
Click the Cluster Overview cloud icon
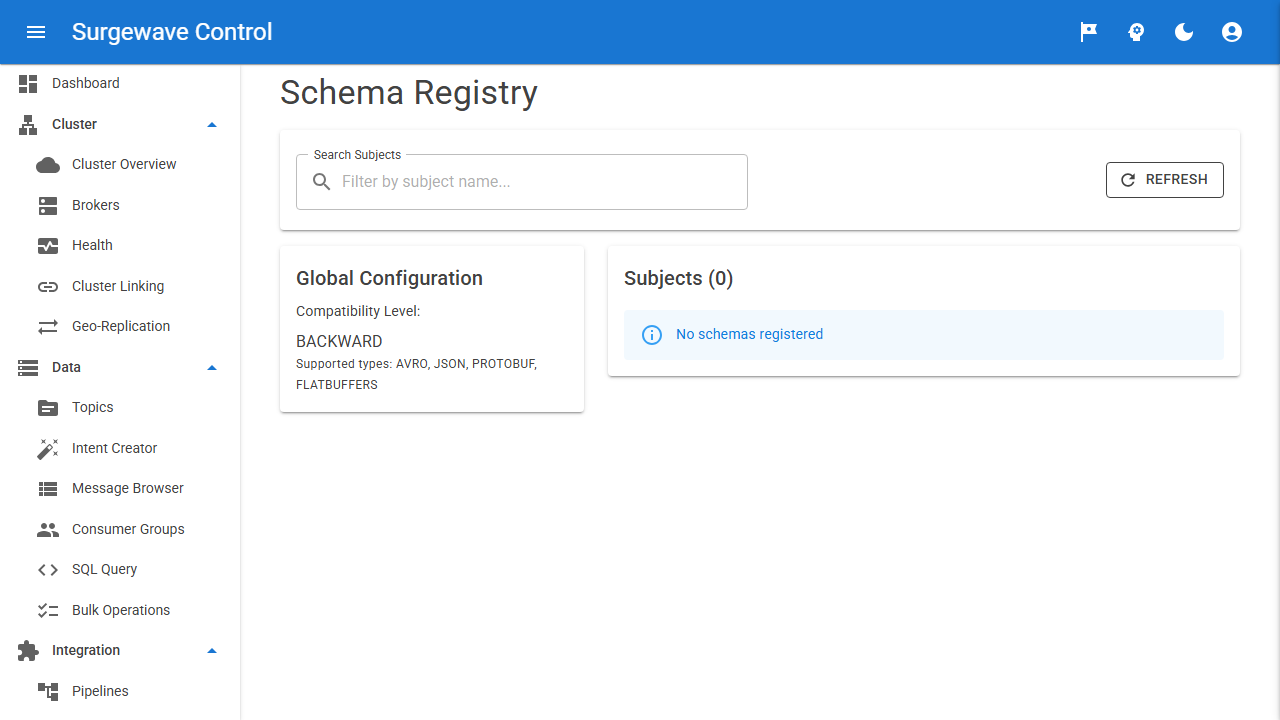[x=48, y=165]
